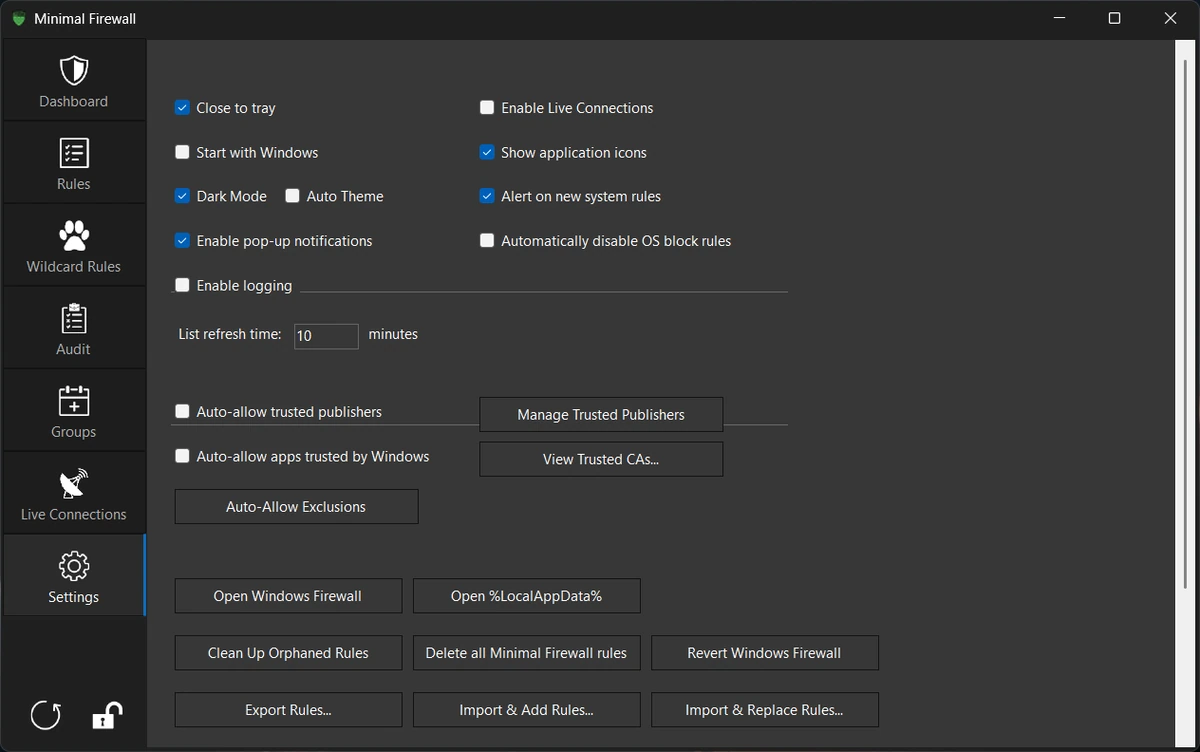Click Open %LocalAppData% button
Screen dimensions: 1200x752
click(x=526, y=596)
